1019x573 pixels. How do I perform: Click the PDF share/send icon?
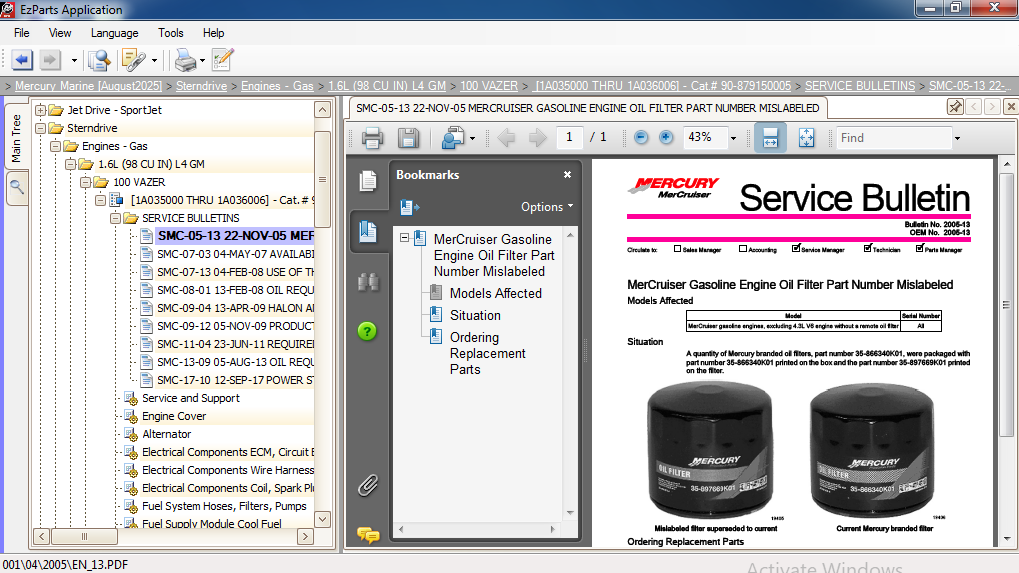tap(453, 138)
